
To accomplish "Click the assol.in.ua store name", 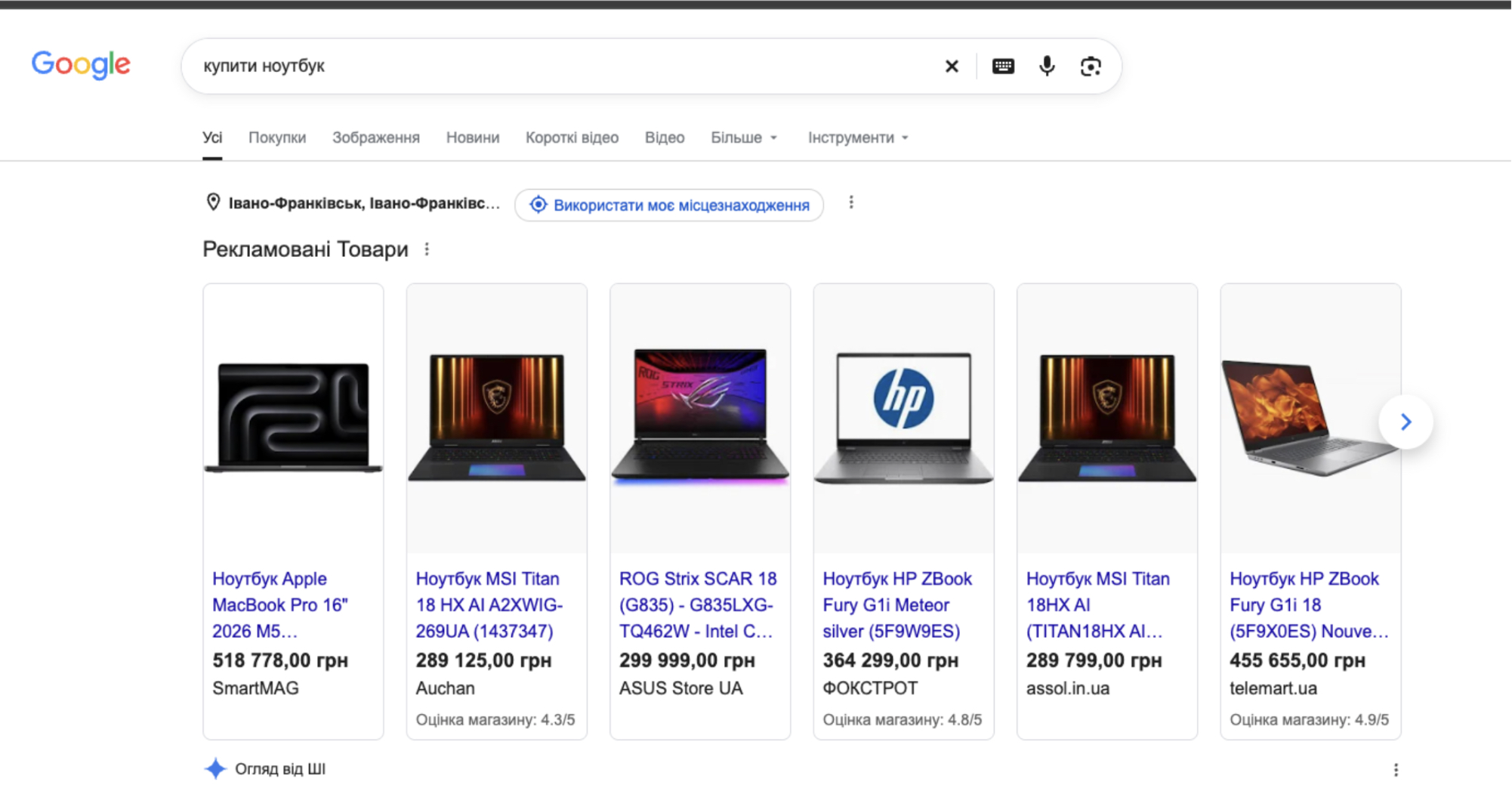I will [1068, 688].
